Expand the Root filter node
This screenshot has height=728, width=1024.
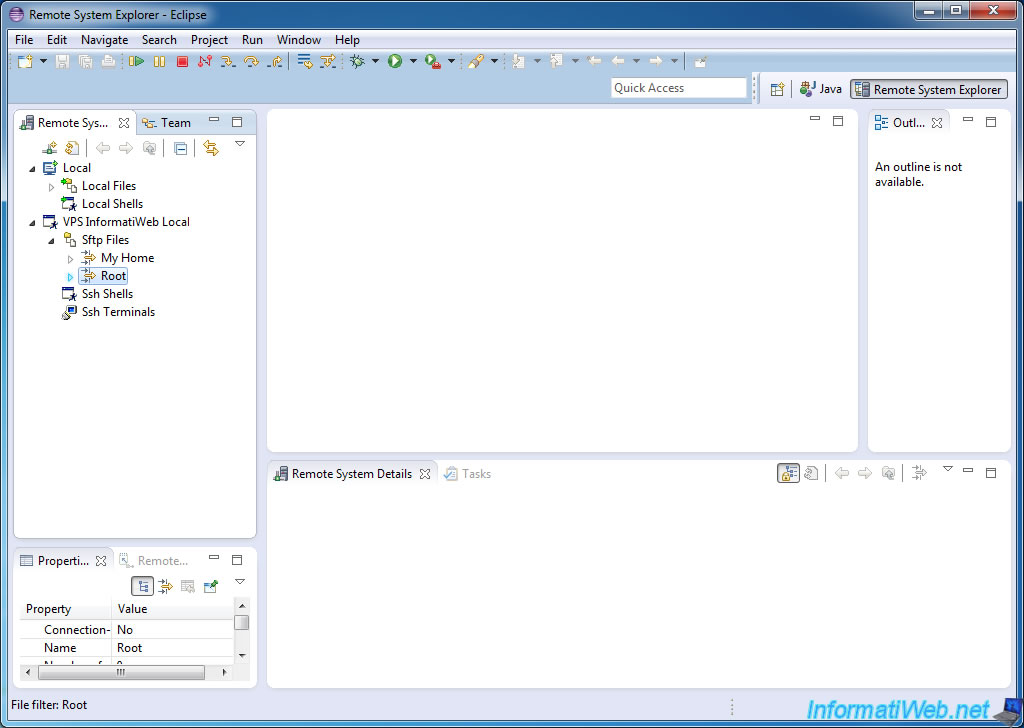coord(71,277)
